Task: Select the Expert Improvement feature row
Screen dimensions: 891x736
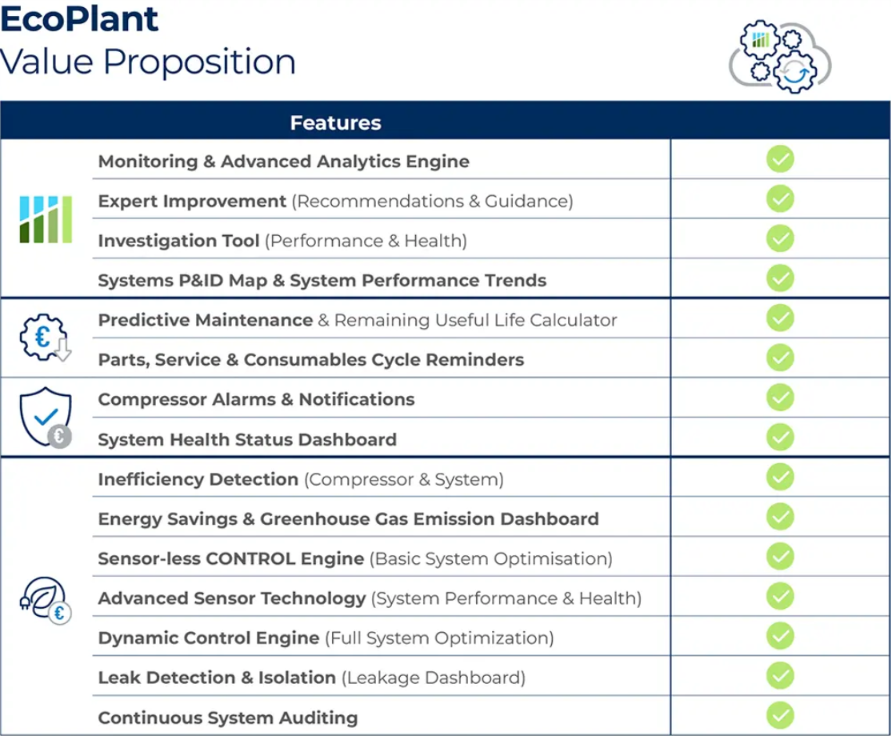Action: [335, 201]
